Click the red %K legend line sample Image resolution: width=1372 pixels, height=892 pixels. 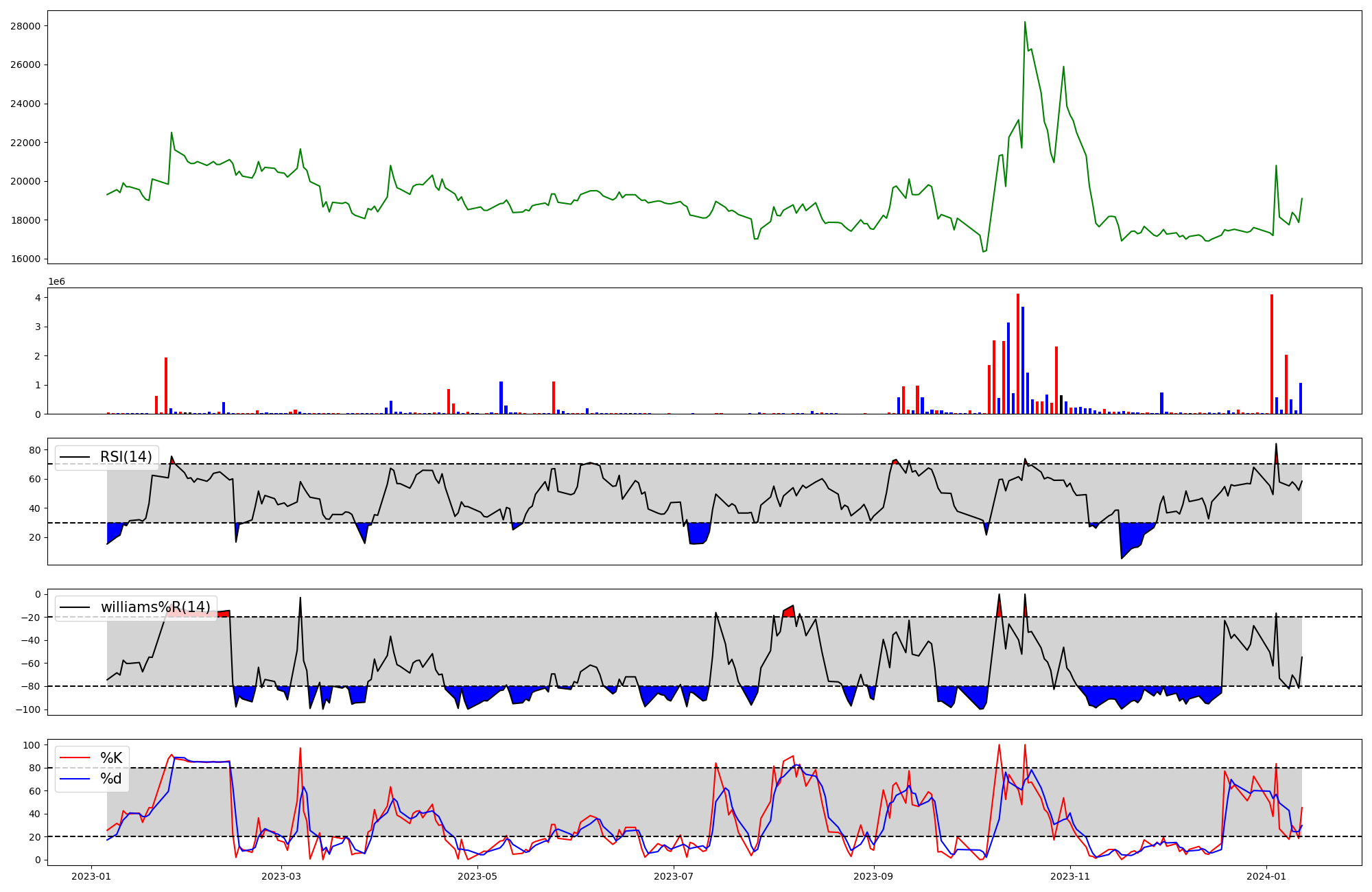[75, 758]
